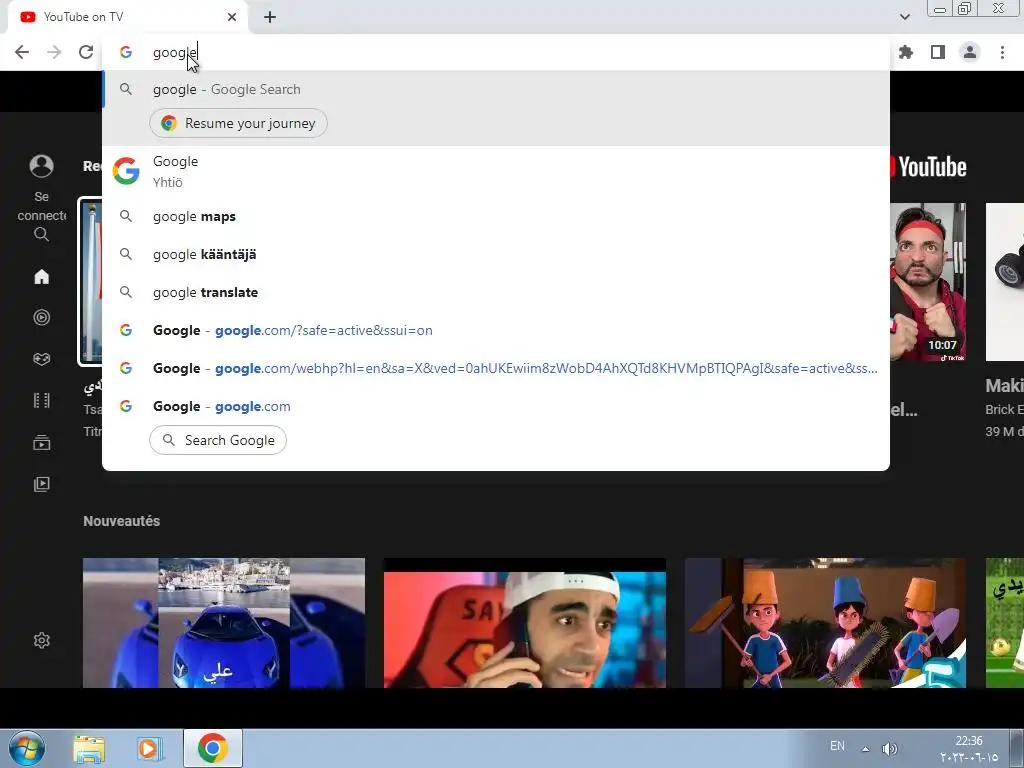This screenshot has height=768, width=1024.
Task: Open the YouTube gaming controller icon
Action: pyautogui.click(x=41, y=359)
